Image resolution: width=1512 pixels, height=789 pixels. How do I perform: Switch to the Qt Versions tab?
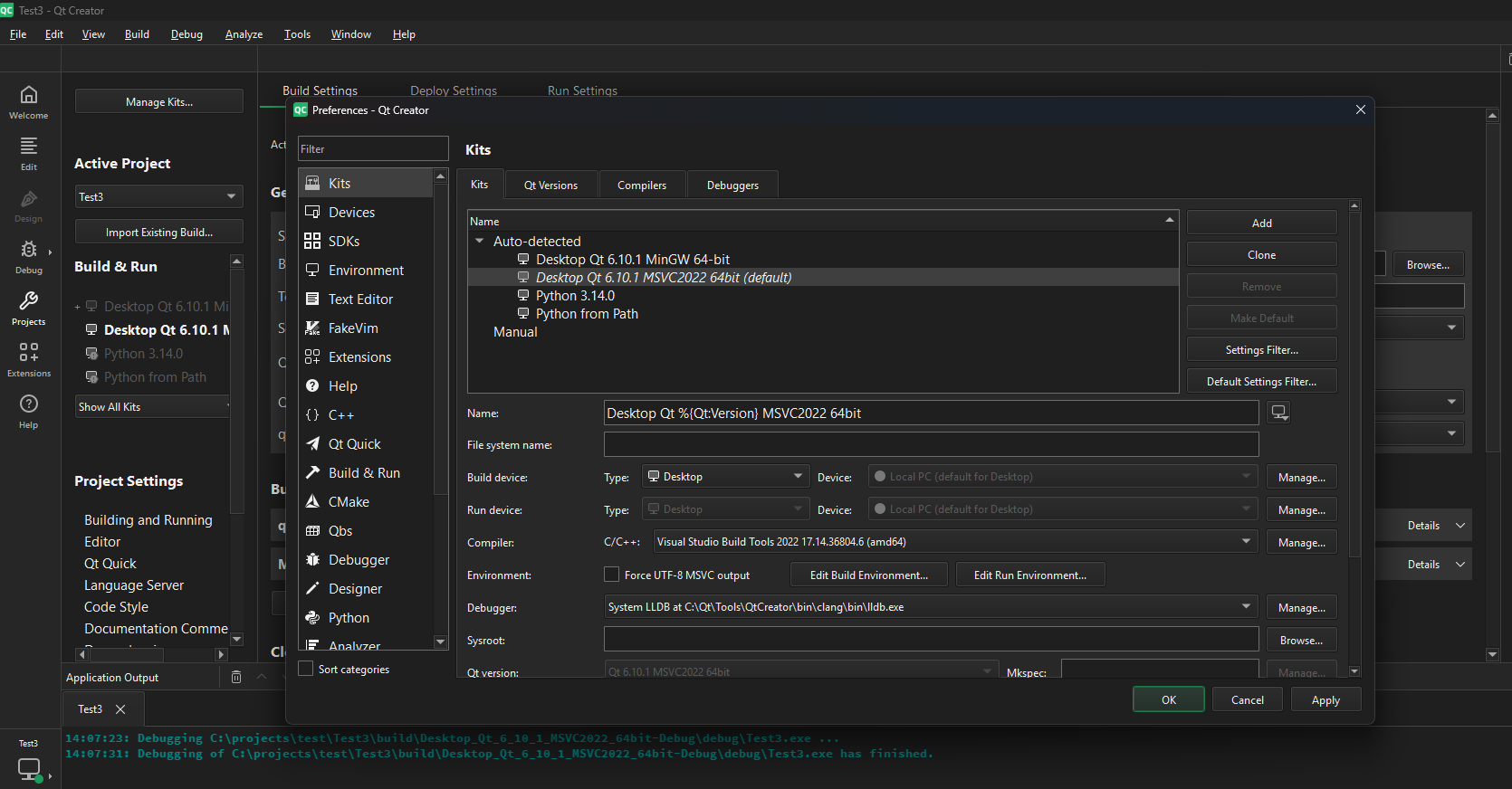(550, 185)
